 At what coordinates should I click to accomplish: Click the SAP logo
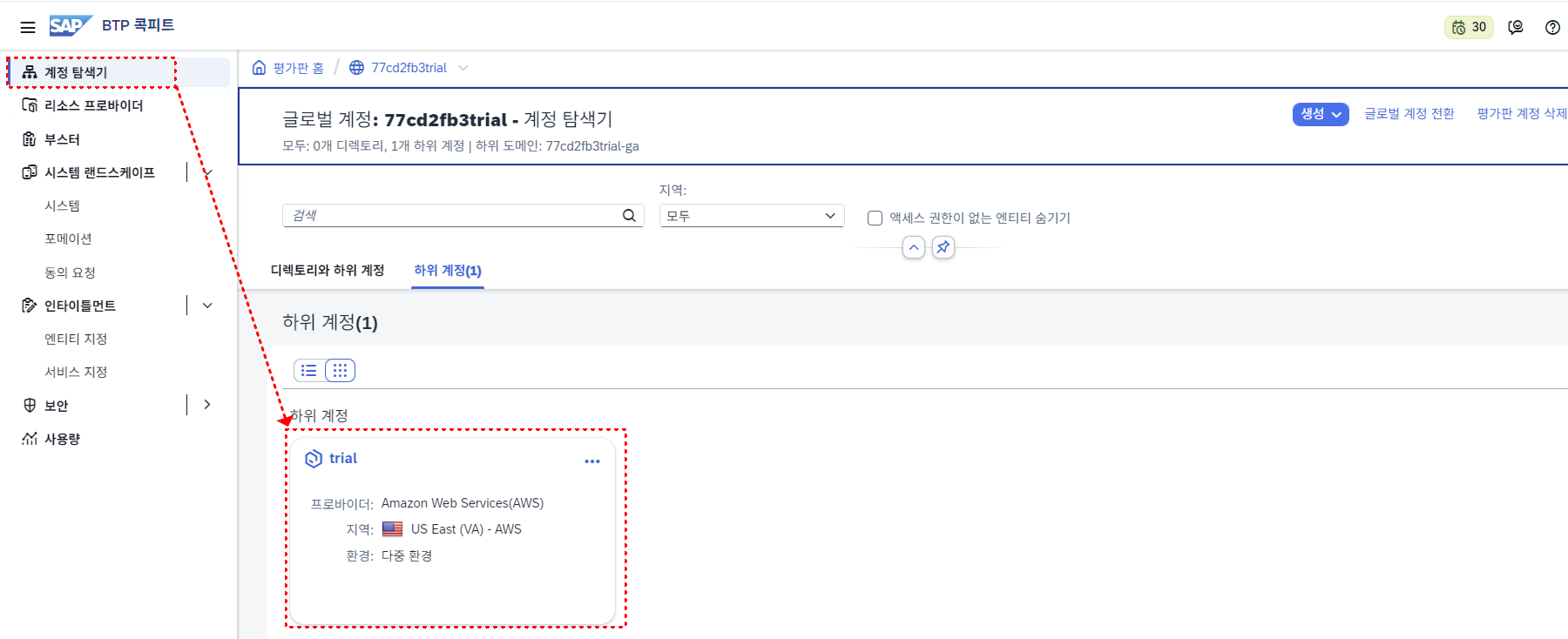click(x=71, y=25)
